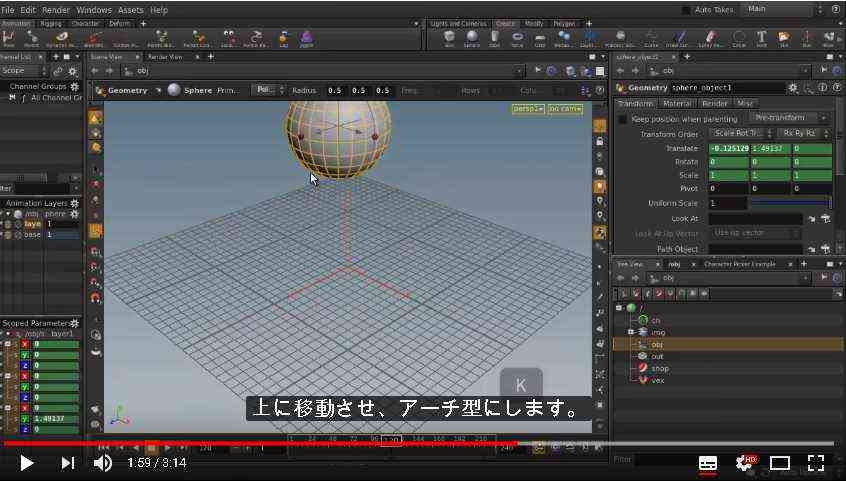Enter YouTube fullscreen mode
Screen dimensions: 846x482
[x=816, y=463]
